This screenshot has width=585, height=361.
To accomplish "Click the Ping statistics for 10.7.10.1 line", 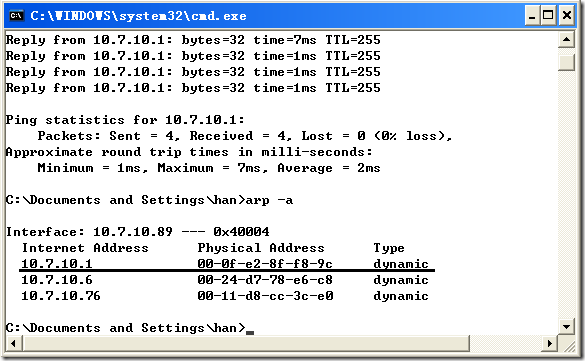I will coord(125,120).
